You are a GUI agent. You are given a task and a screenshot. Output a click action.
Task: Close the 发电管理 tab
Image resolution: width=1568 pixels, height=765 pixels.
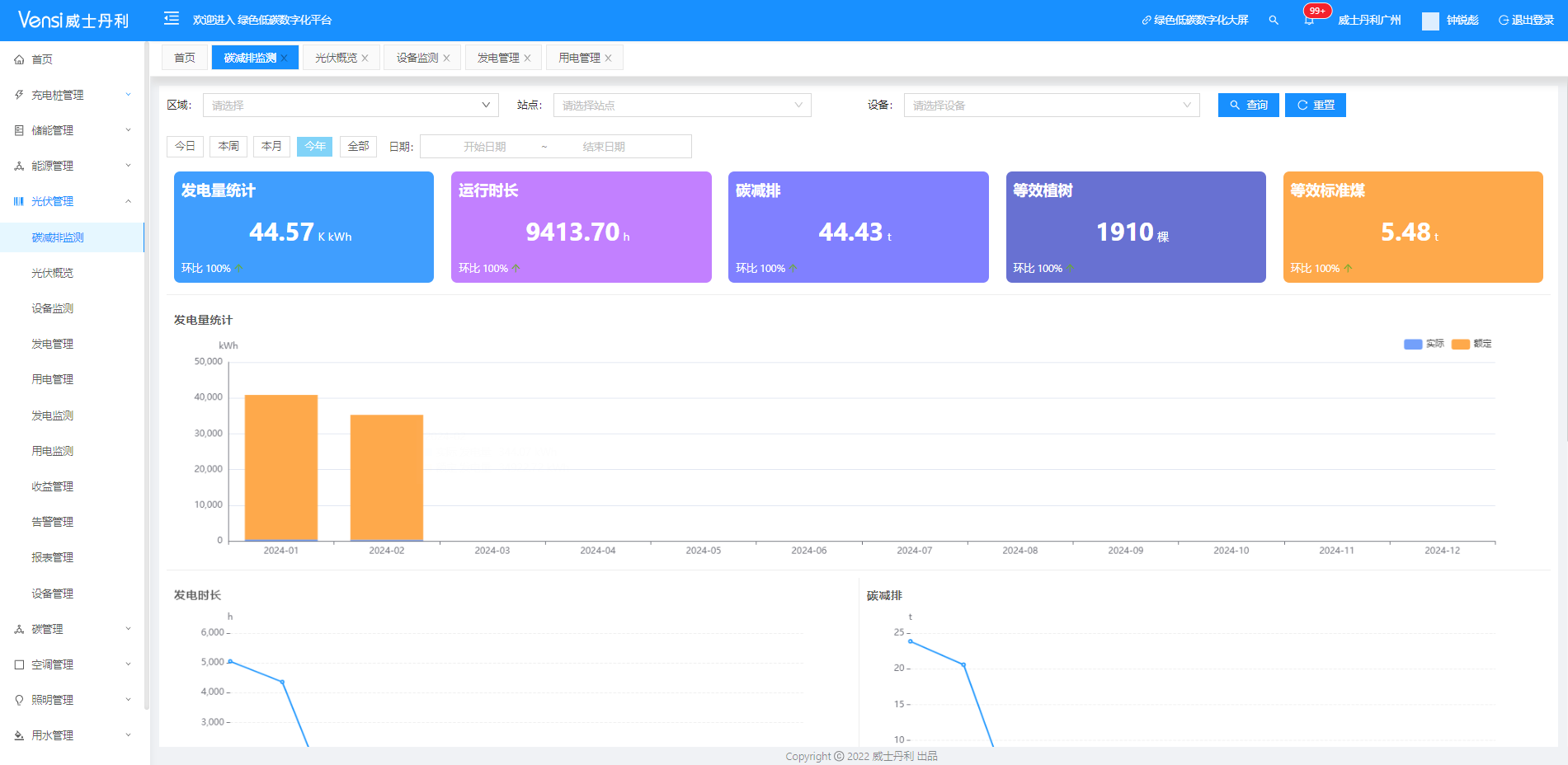tap(527, 58)
